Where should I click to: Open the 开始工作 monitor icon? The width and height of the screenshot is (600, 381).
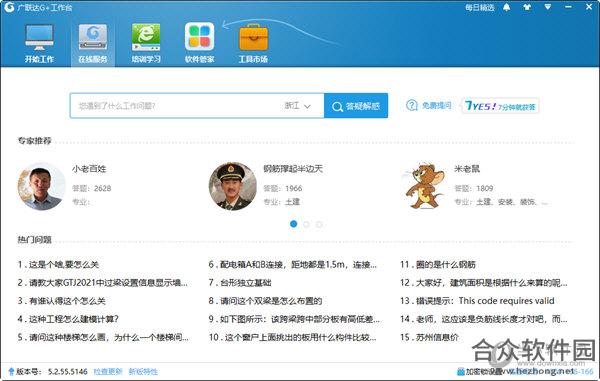point(39,37)
